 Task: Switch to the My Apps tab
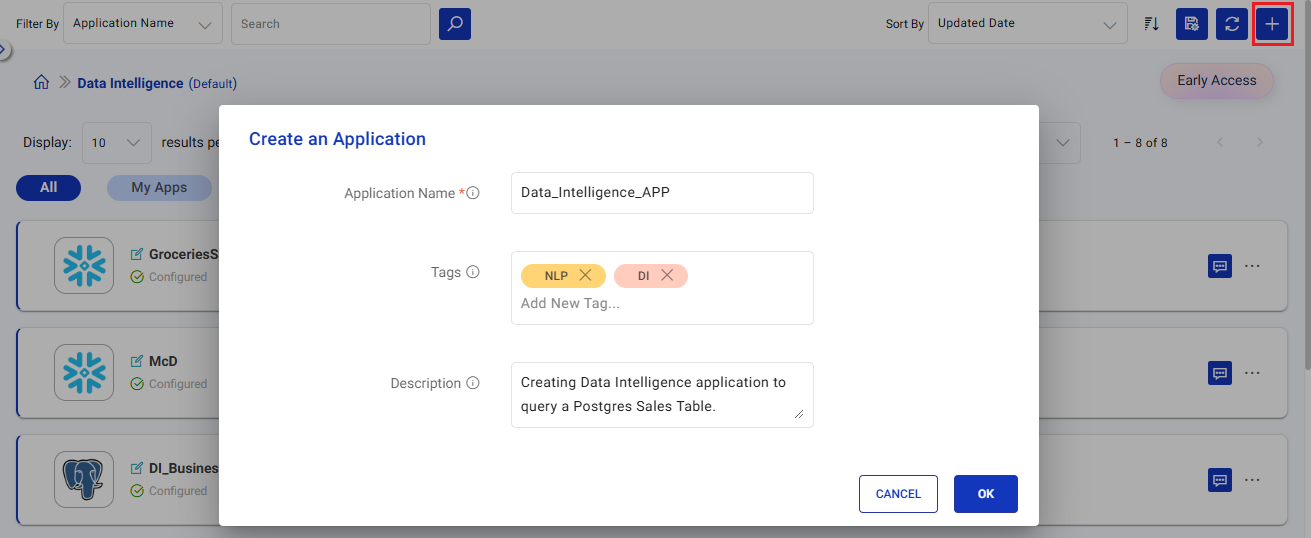pyautogui.click(x=159, y=187)
